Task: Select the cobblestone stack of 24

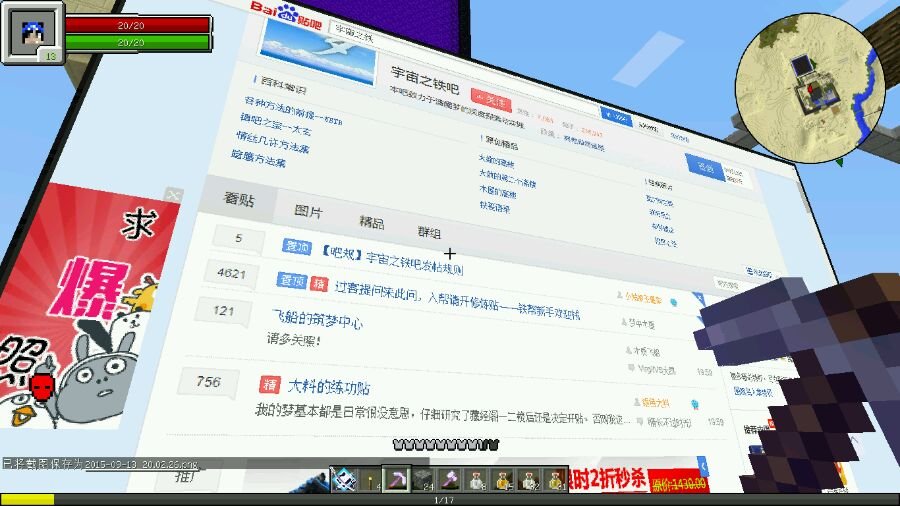Action: 423,480
